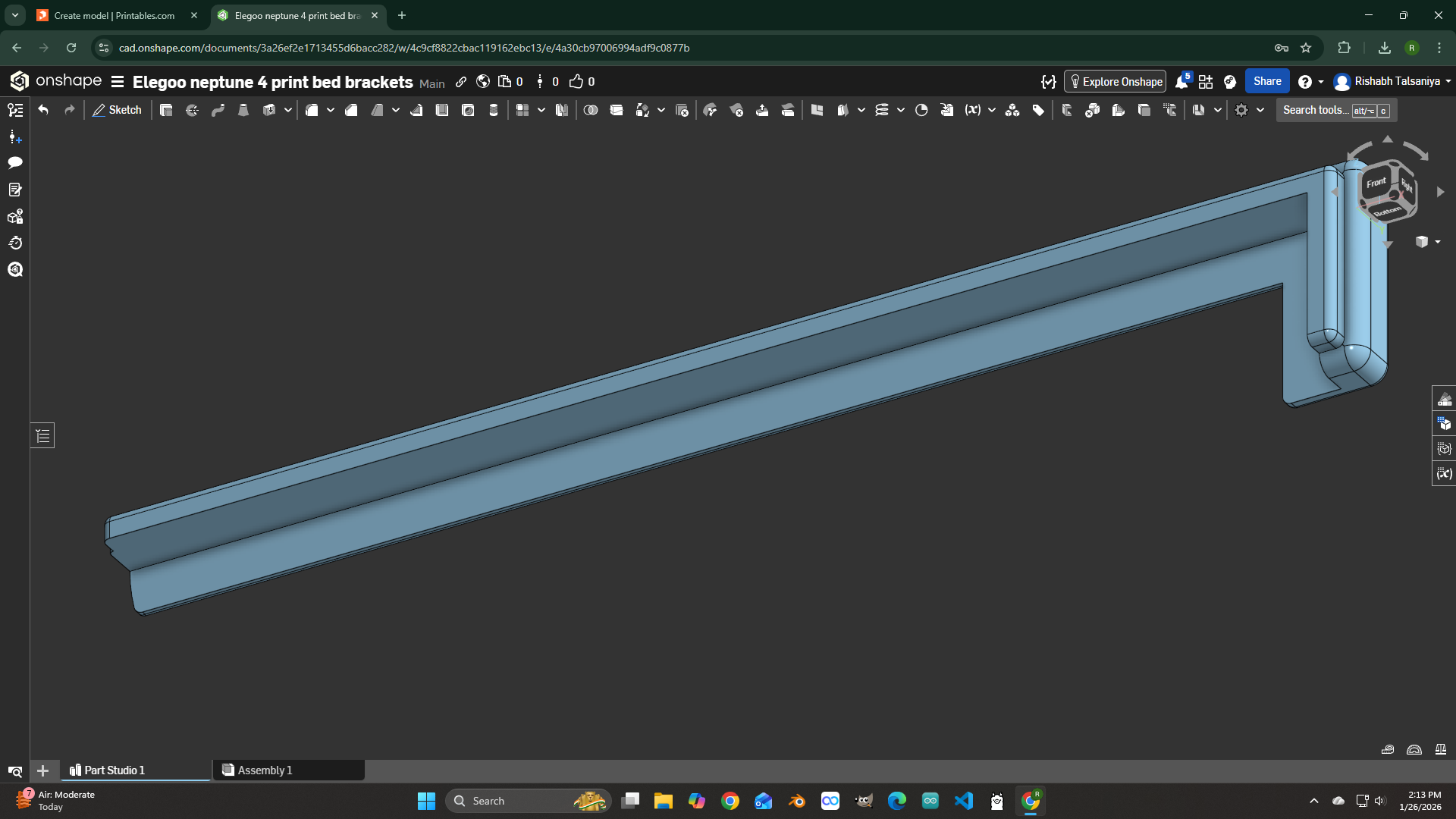Expand the Fillet tool dropdown arrow
Screen dimensions: 1456x819
coord(331,111)
